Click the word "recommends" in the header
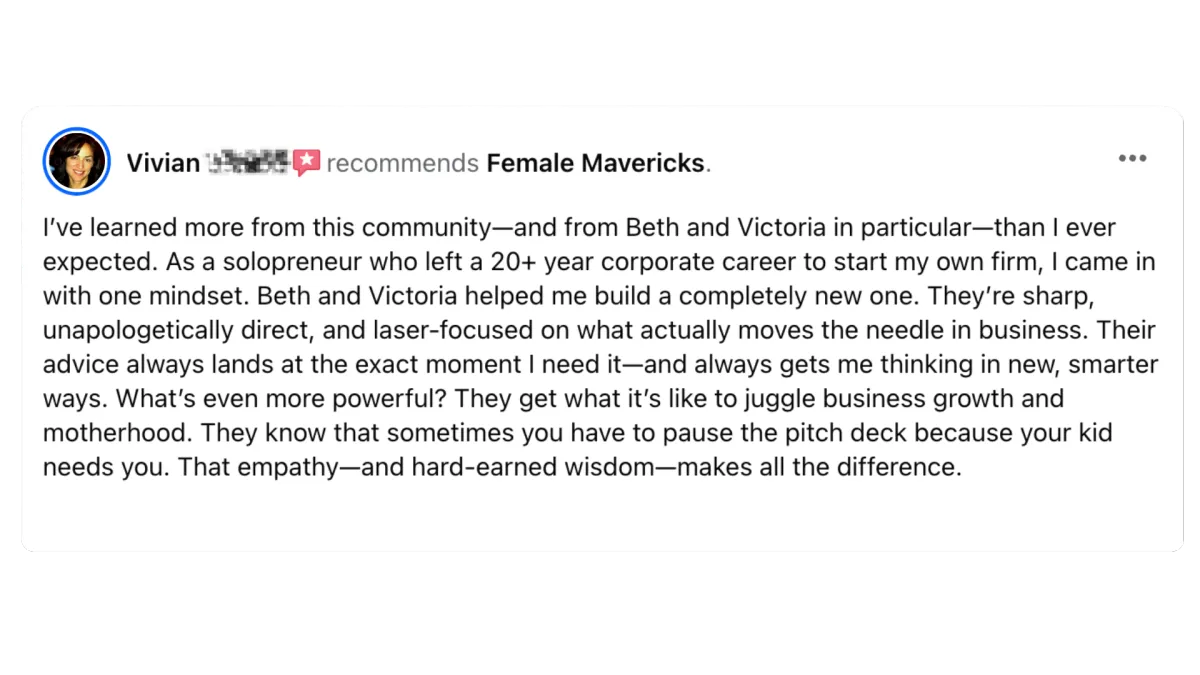Screen dimensions: 1200x675 tap(402, 163)
